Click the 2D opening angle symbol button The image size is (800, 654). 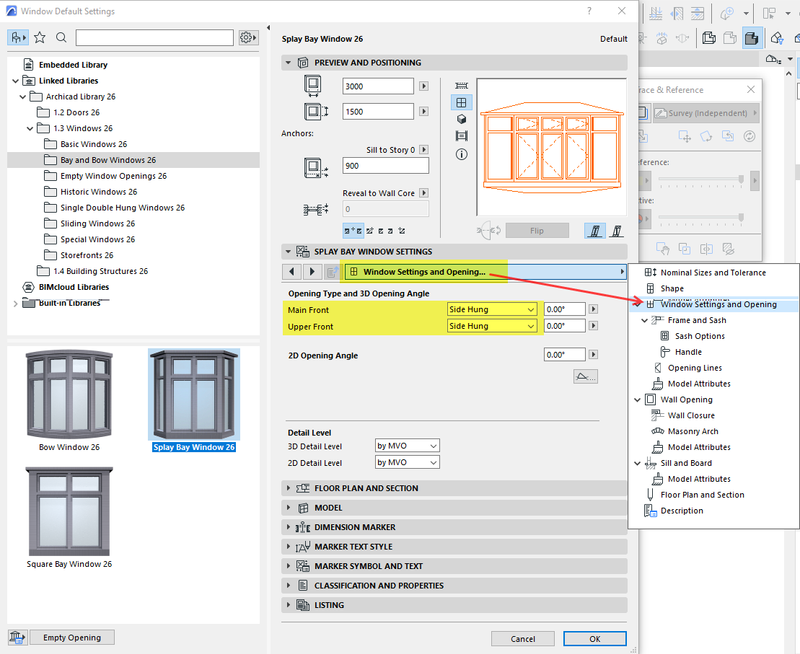(x=585, y=376)
